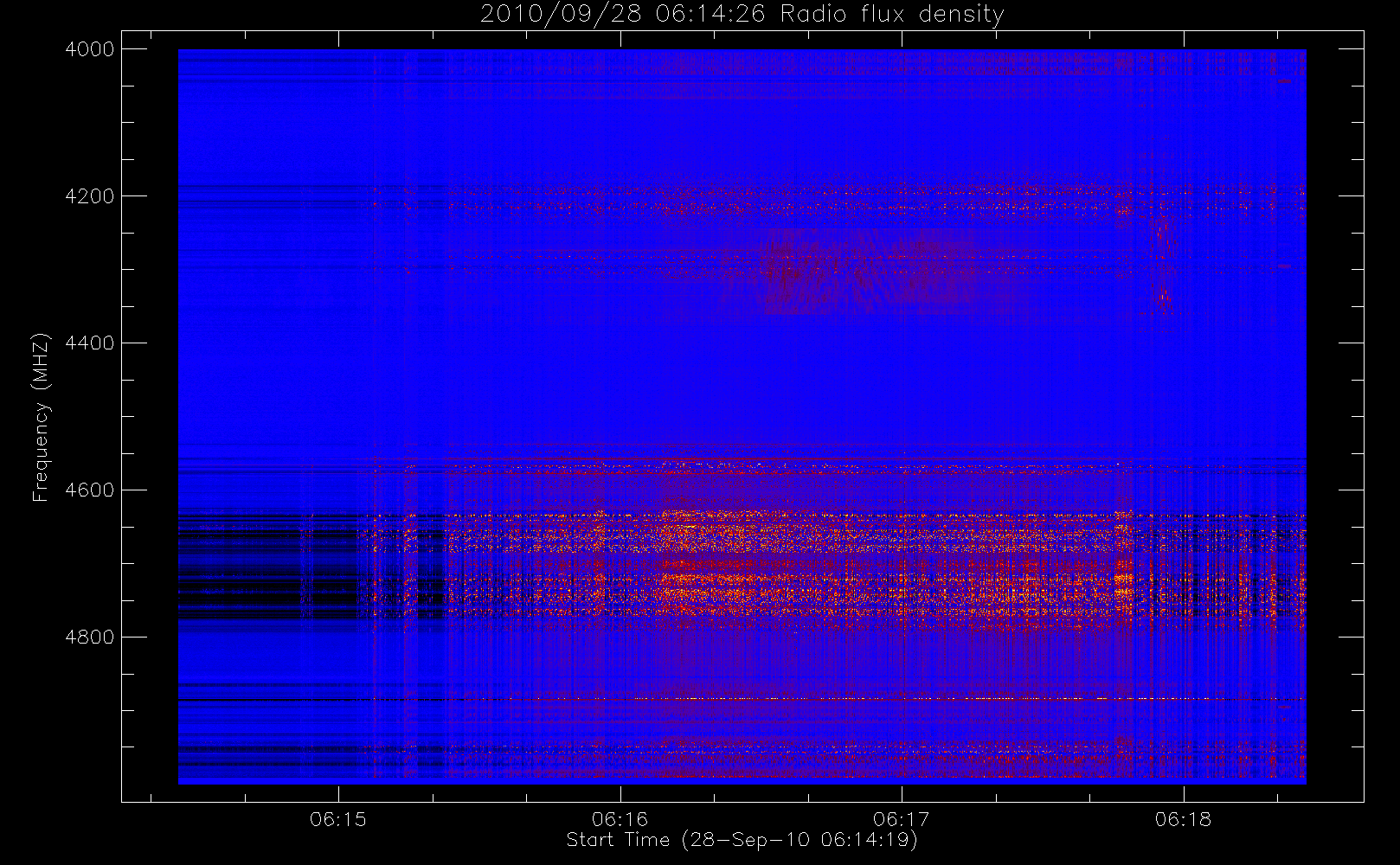Click the 4200 frequency tick label
This screenshot has width=1400, height=865.
[90, 196]
